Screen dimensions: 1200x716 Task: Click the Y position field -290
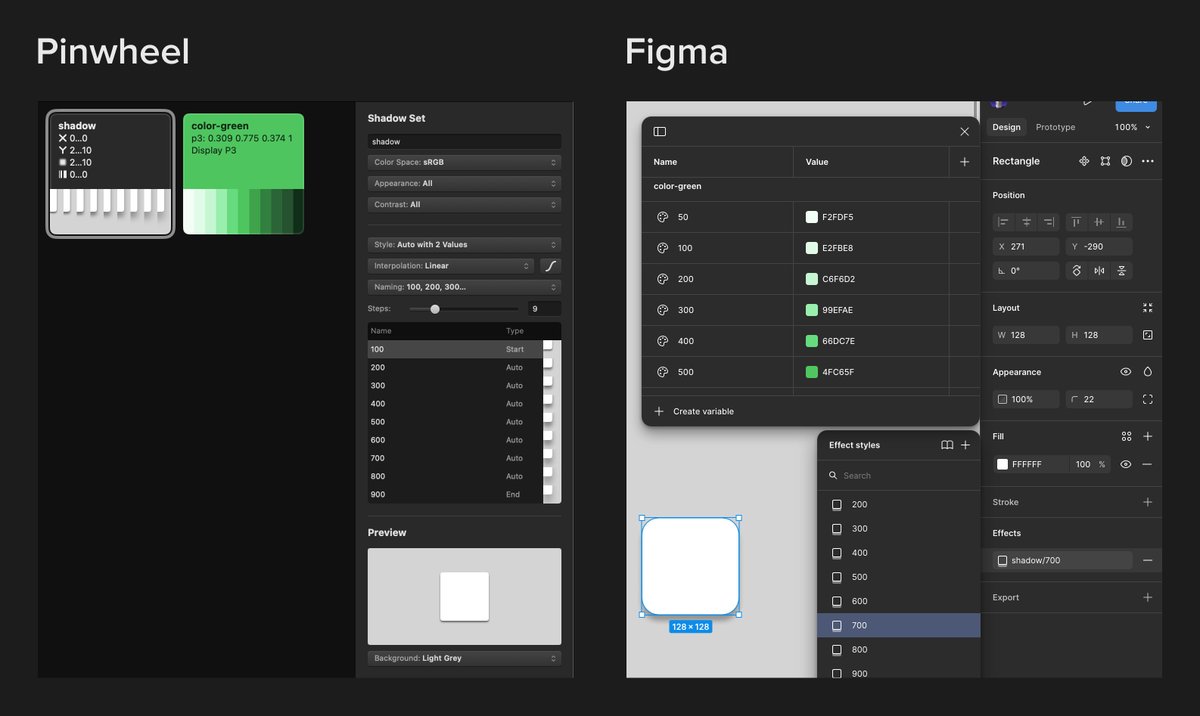coord(1099,246)
